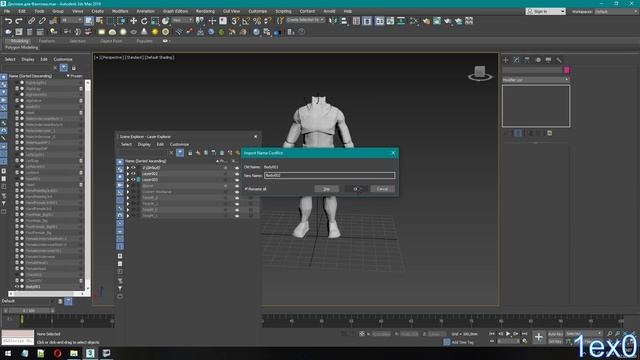Click the Play Animation button

click(x=508, y=334)
